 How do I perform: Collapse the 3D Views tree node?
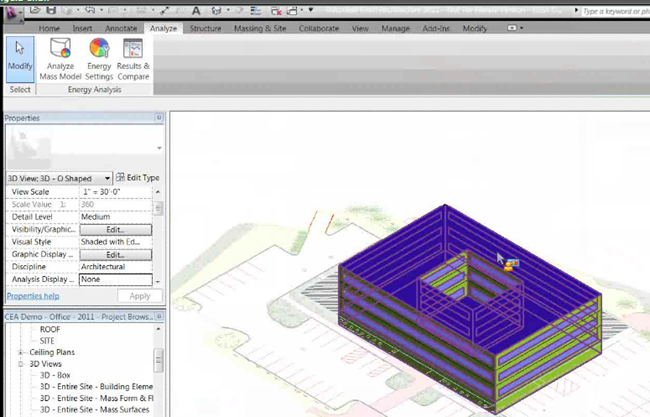21,365
